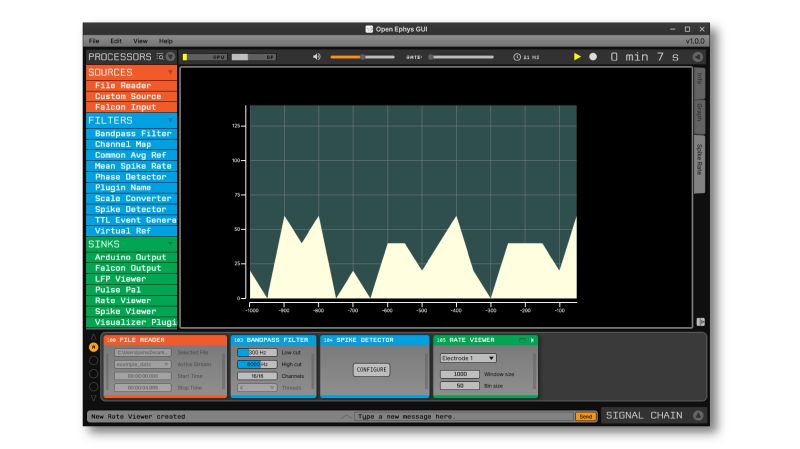Click the speaker volume icon

316,57
